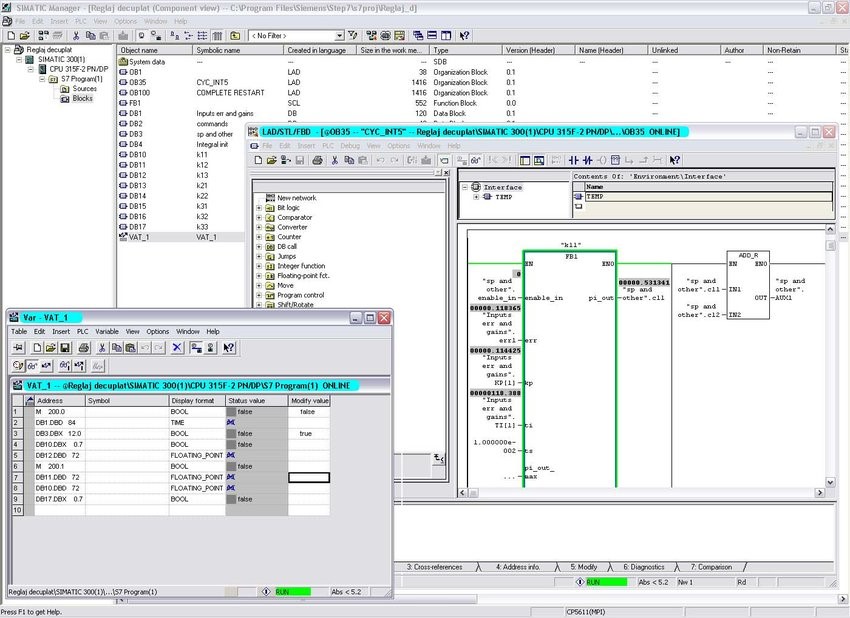Image resolution: width=850 pixels, height=618 pixels.
Task: Switch to the 5: Modify tab
Action: 584,567
